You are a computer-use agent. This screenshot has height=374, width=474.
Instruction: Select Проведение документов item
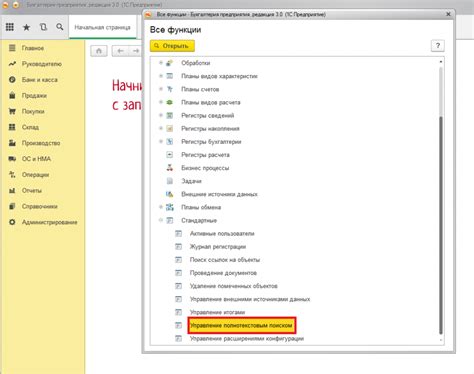click(x=223, y=273)
